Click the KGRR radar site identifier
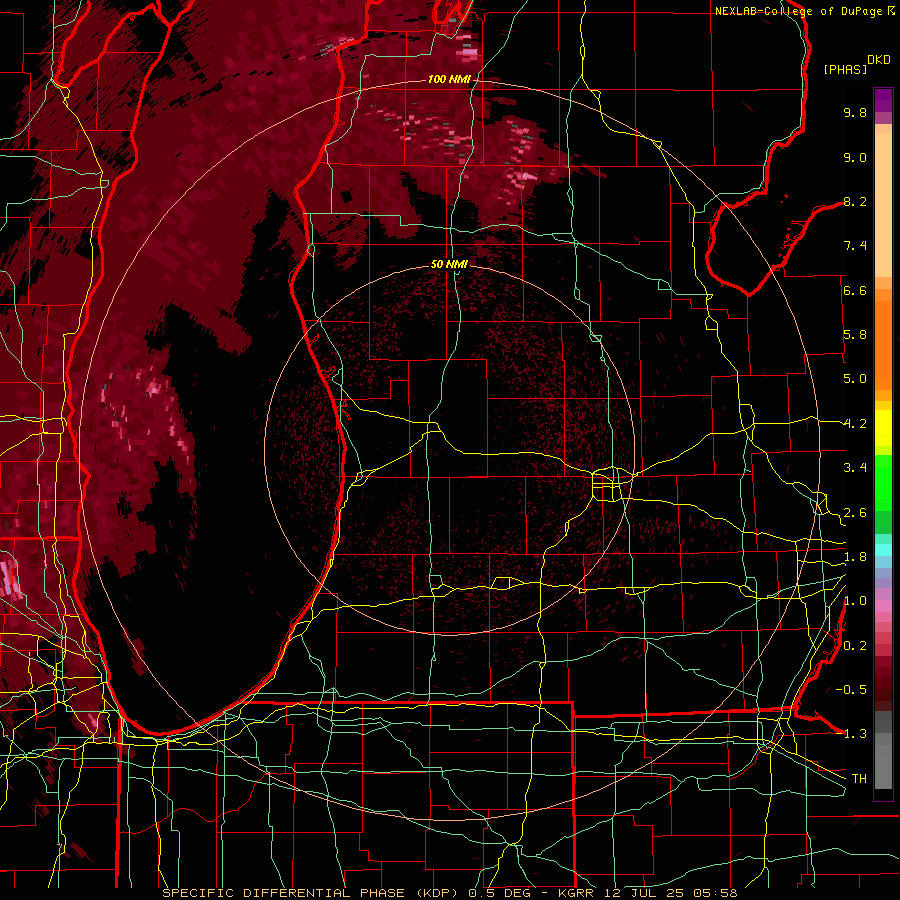Screen dimensions: 900x900 click(578, 893)
